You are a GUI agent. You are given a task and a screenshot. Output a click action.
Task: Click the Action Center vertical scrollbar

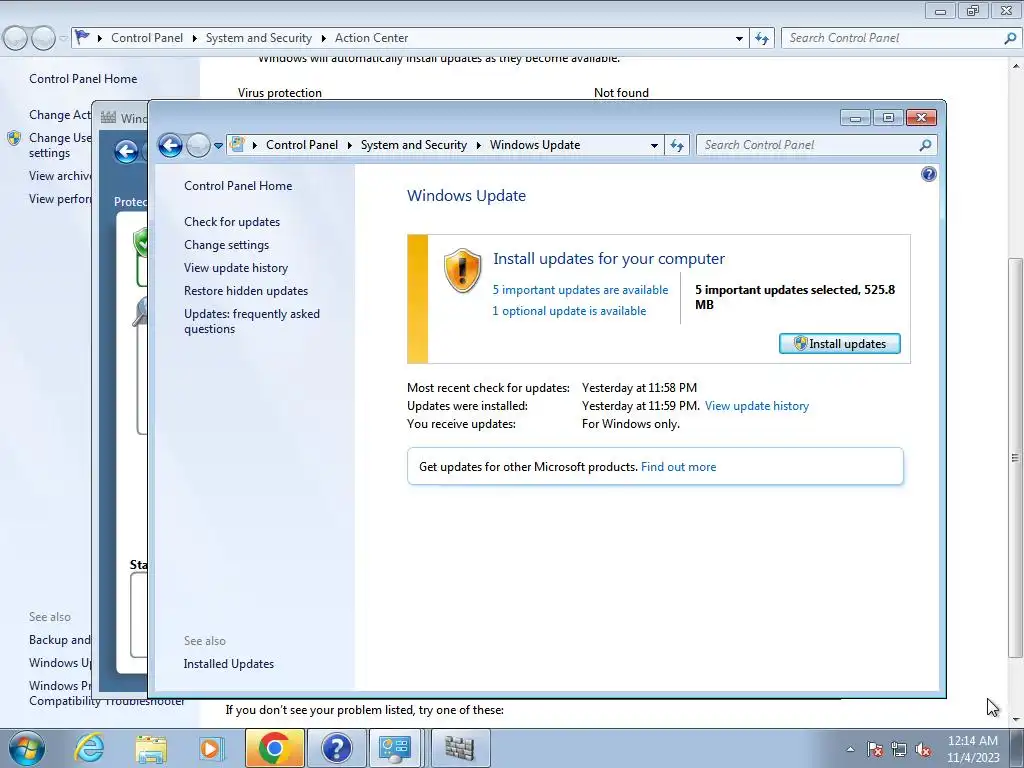(1016, 457)
